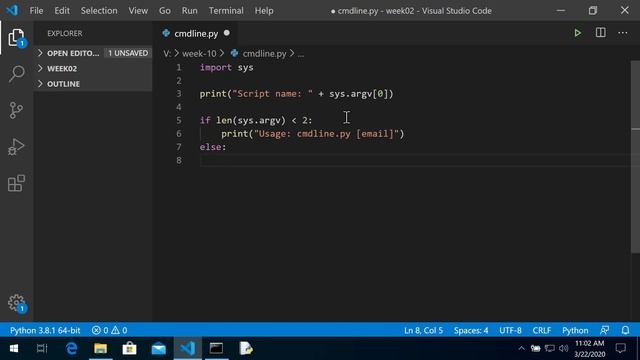The image size is (640, 360).
Task: Open Mail app from taskbar
Action: (x=158, y=349)
